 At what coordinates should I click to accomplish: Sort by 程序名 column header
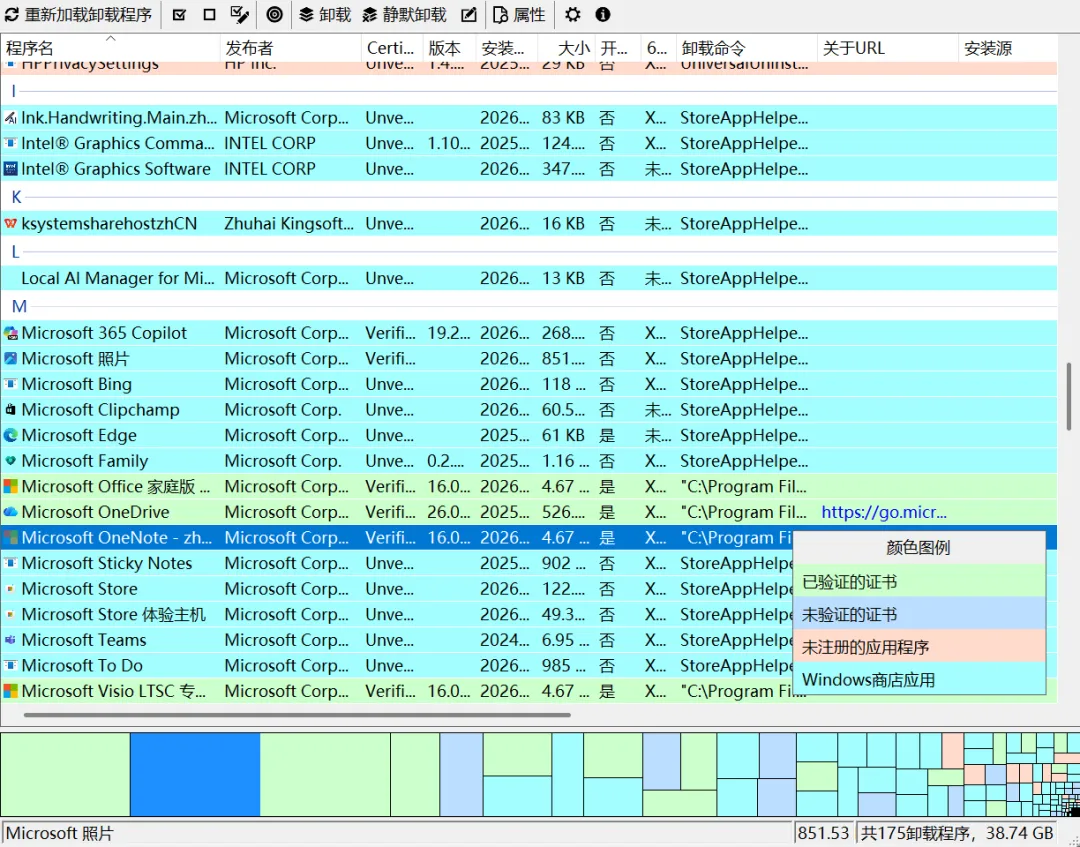coord(110,48)
